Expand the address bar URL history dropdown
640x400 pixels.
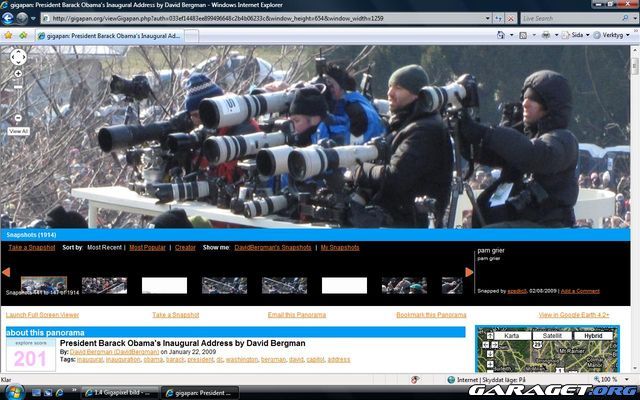(x=486, y=18)
